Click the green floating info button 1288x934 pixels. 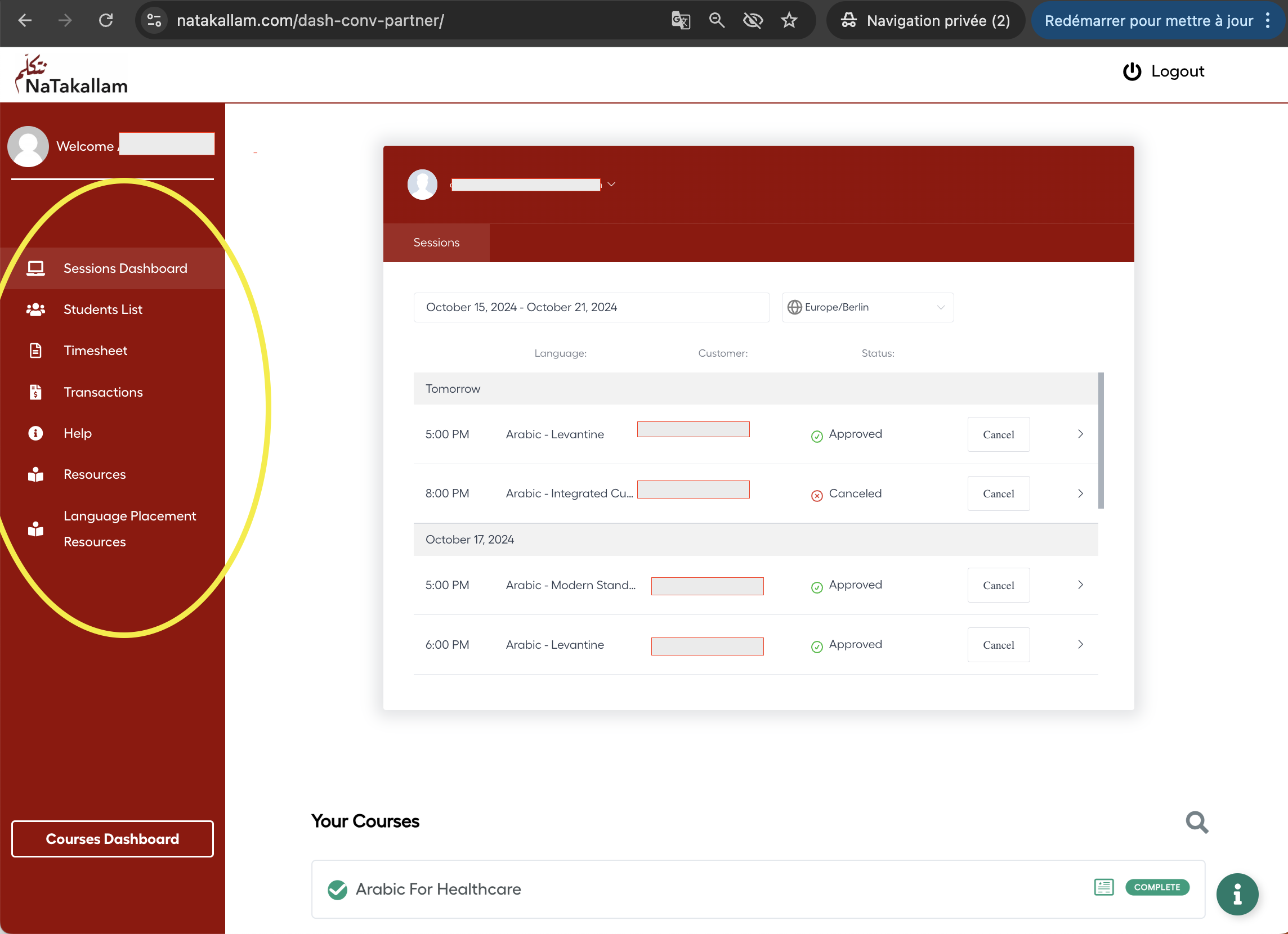coord(1237,894)
